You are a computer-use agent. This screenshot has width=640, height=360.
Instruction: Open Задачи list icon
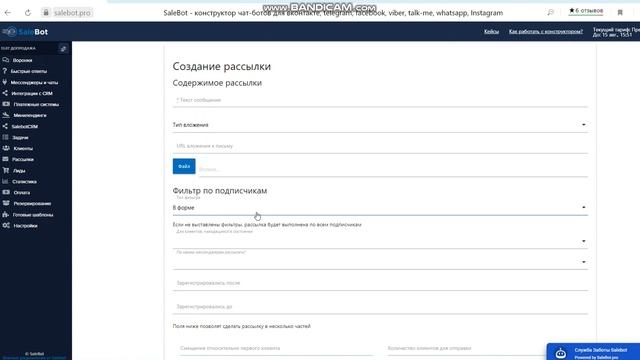5,137
